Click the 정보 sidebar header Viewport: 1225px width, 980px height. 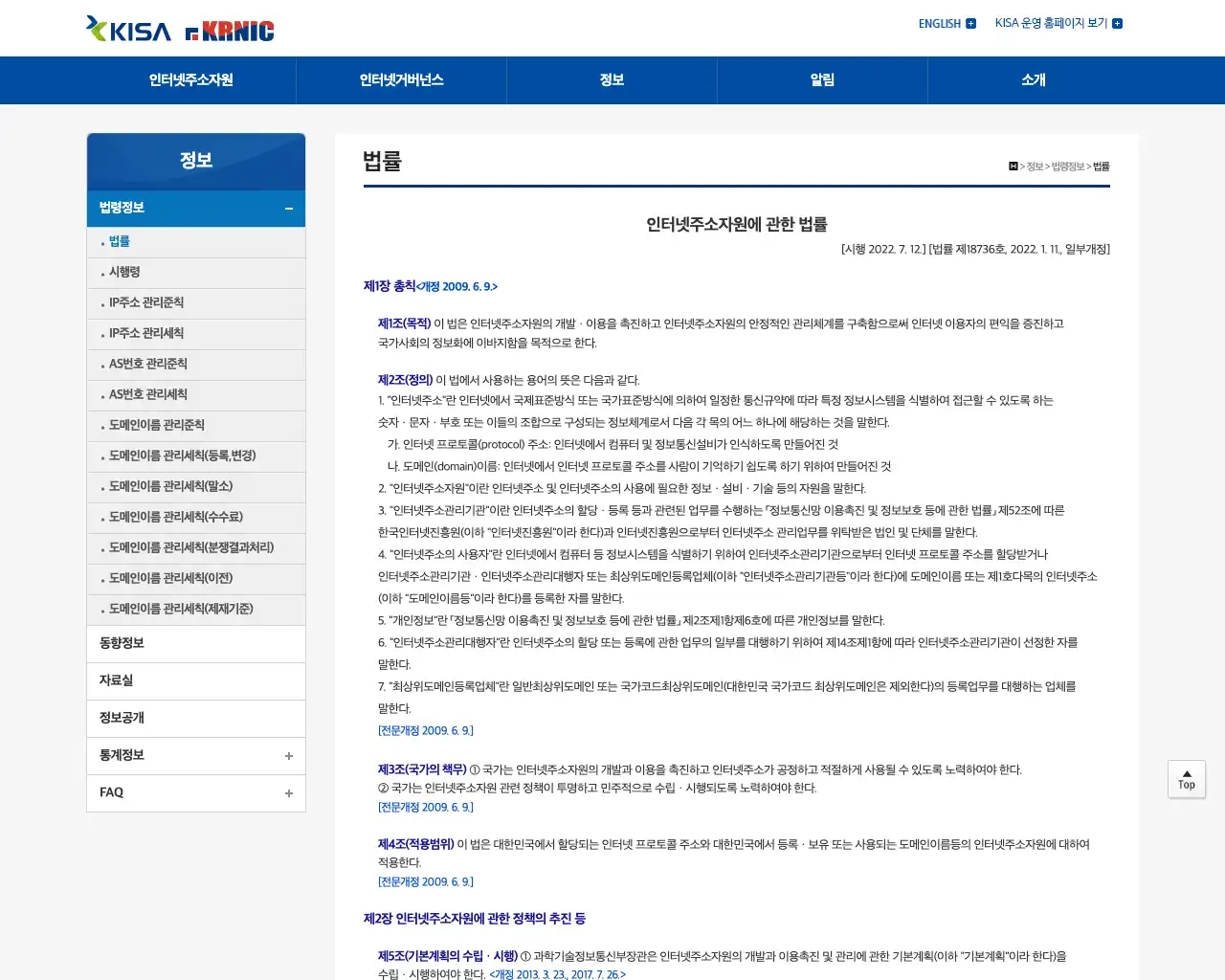click(196, 161)
